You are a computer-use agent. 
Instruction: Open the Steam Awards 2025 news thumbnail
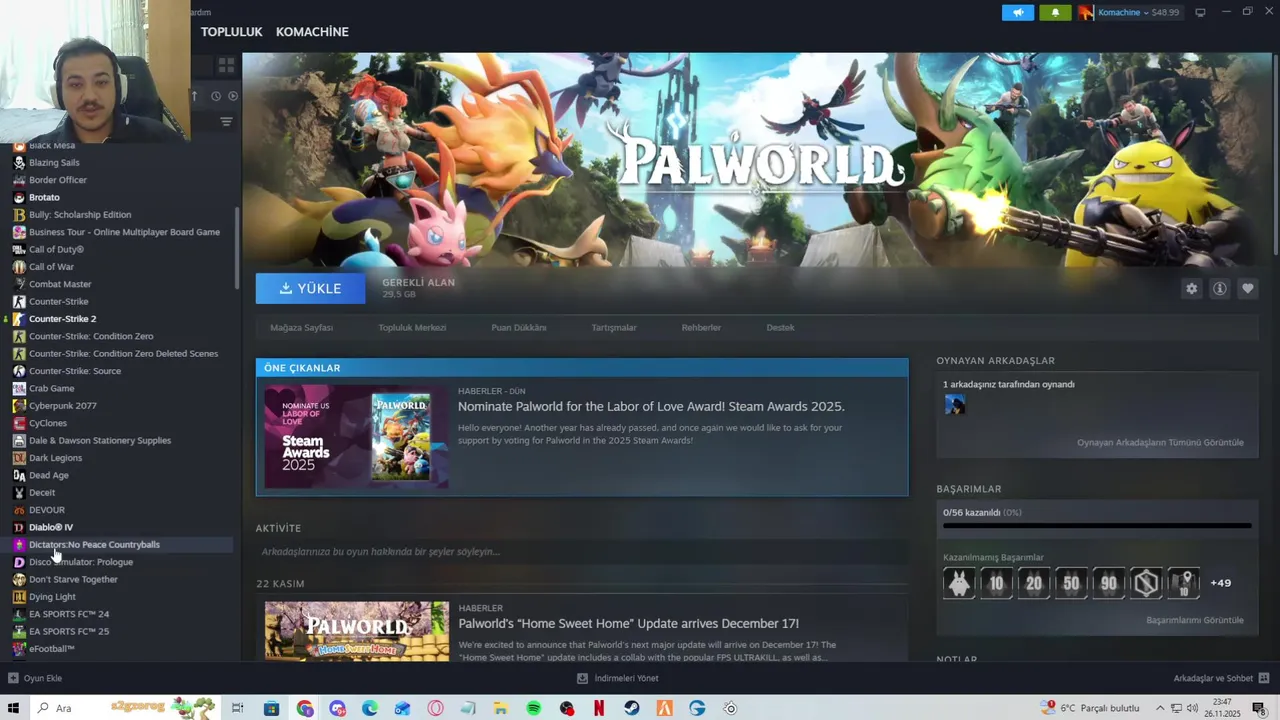point(356,437)
